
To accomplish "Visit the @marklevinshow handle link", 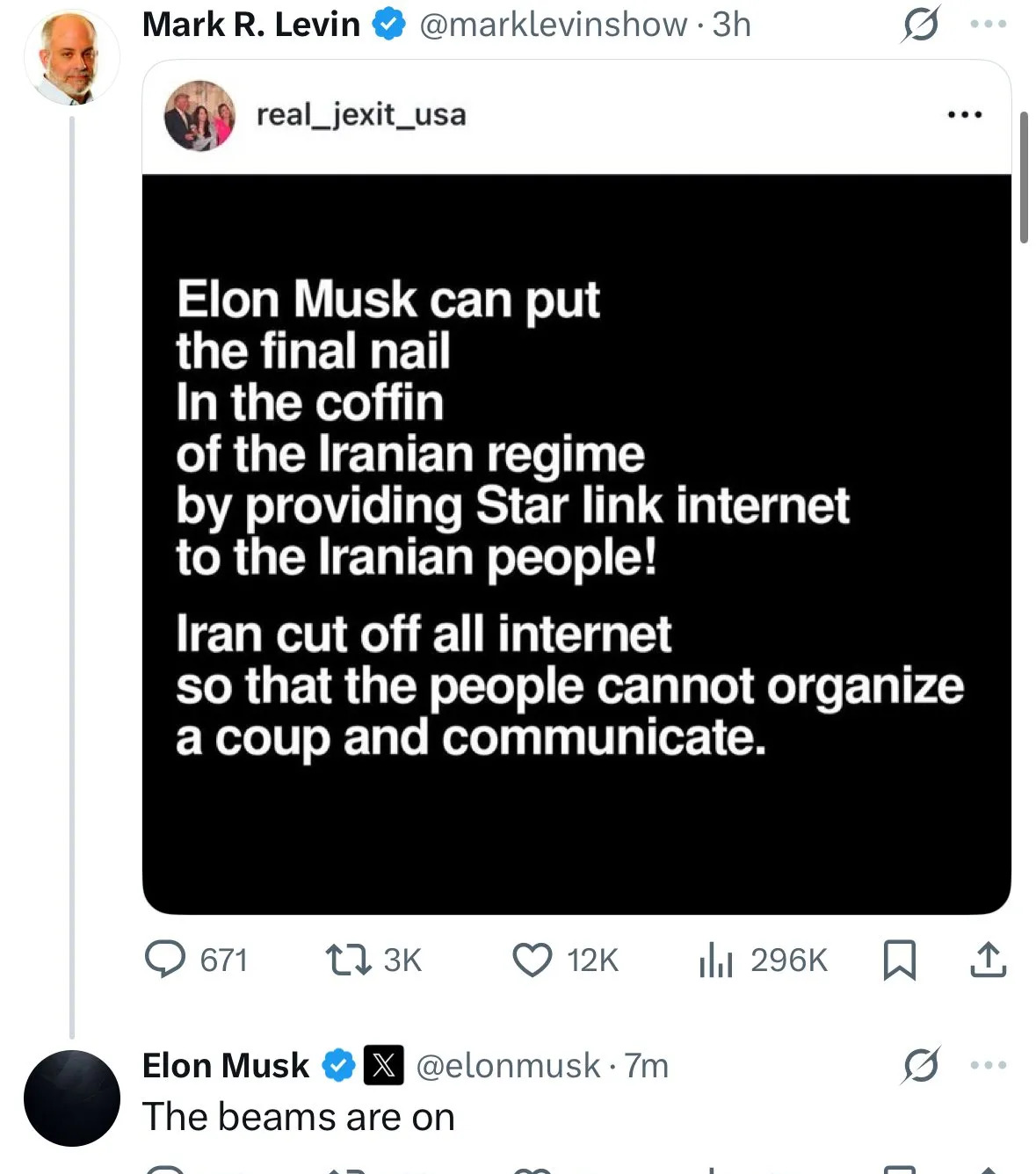I will tap(554, 25).
